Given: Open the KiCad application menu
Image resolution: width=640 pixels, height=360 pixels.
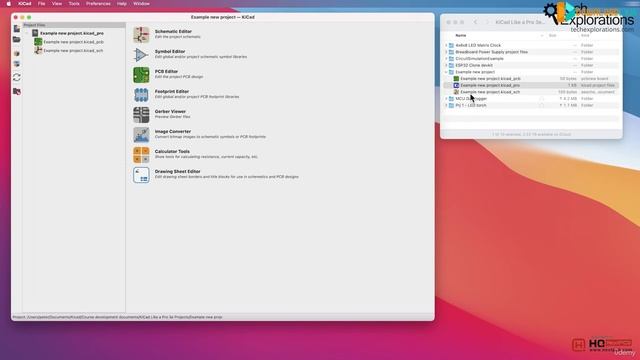Looking at the screenshot, I should tap(24, 4).
